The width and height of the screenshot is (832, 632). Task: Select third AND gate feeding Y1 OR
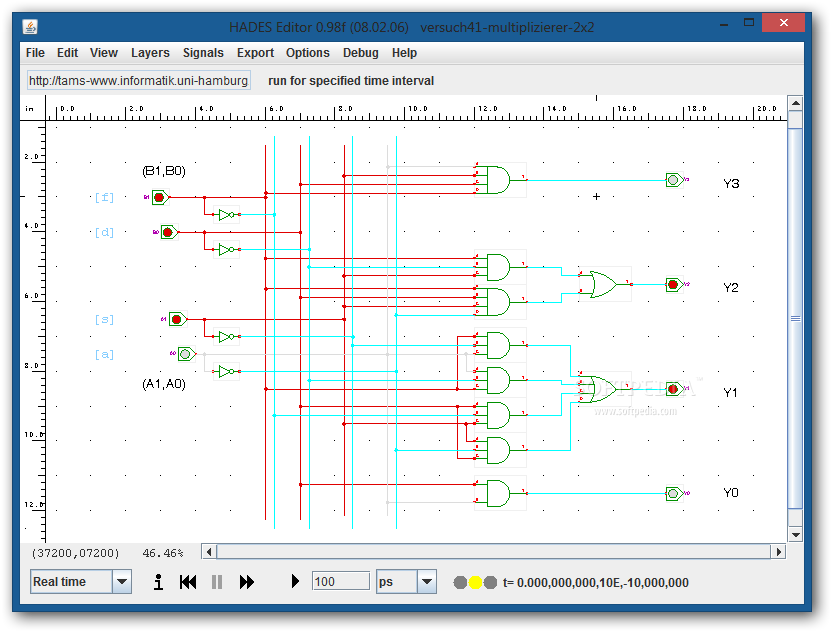tap(499, 415)
